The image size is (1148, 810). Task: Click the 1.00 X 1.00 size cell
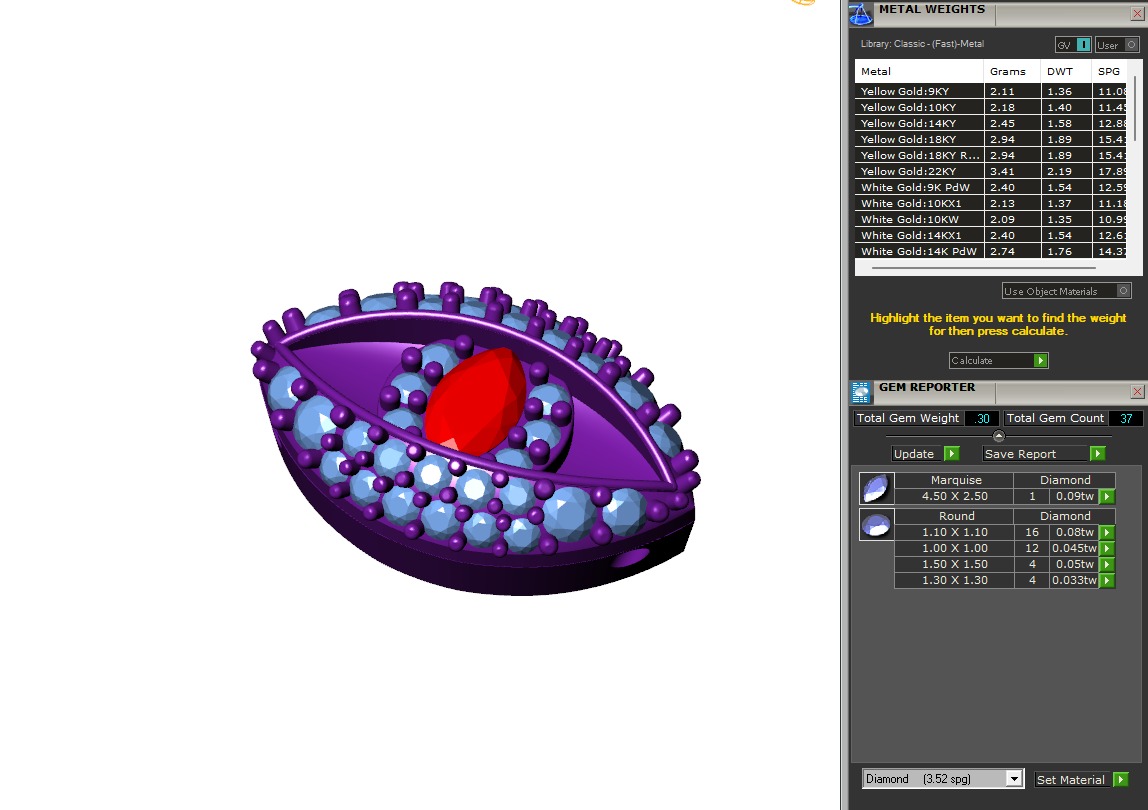coord(955,549)
